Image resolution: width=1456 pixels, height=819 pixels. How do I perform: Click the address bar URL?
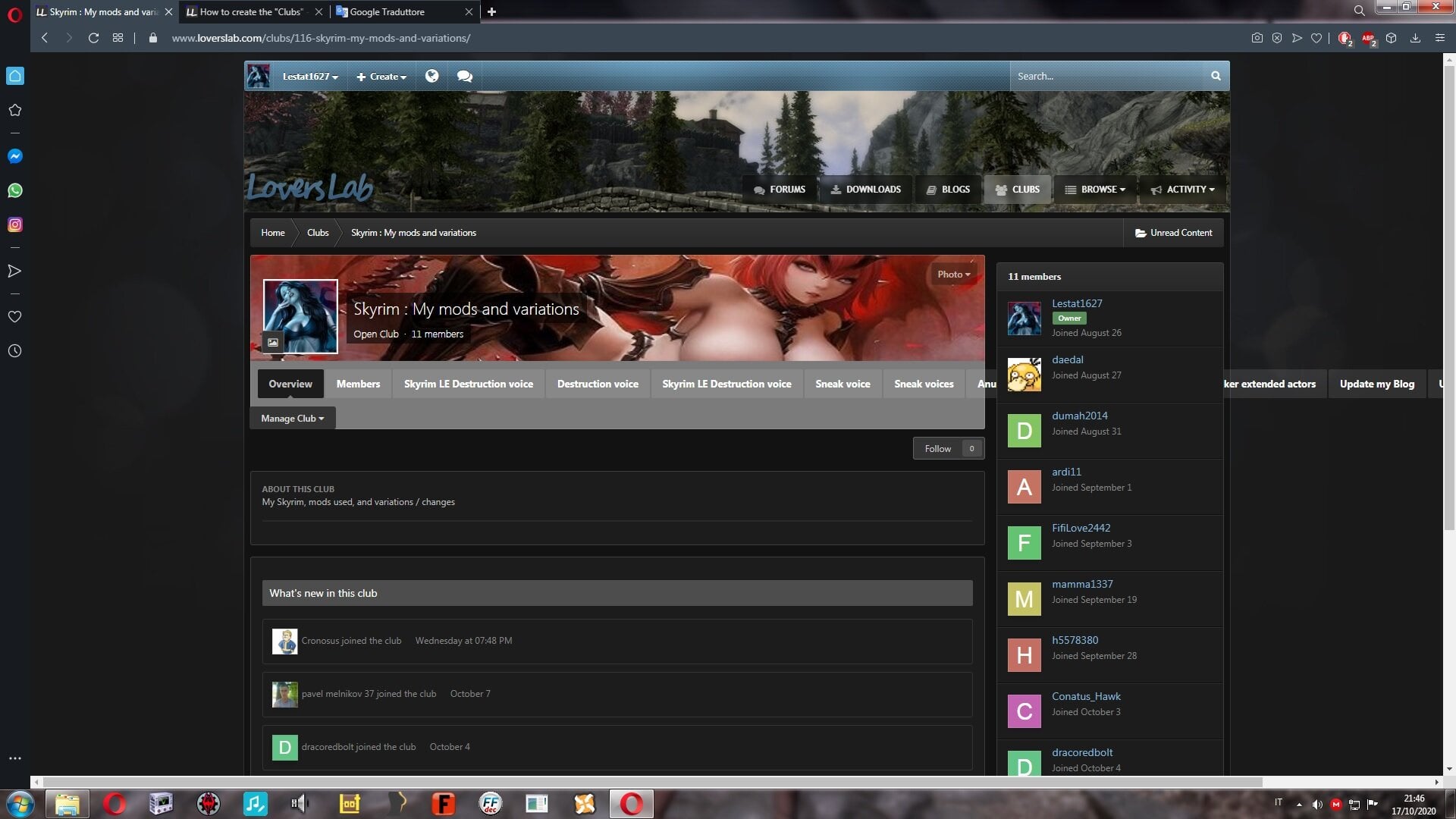point(321,38)
